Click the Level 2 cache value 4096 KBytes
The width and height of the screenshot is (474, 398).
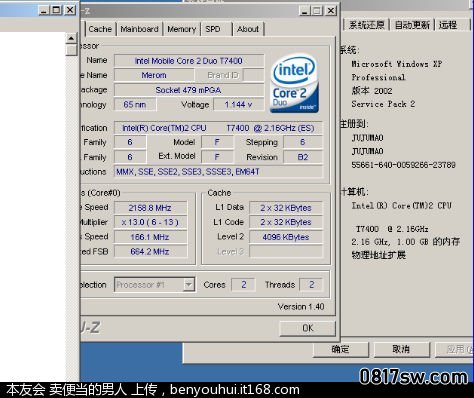[286, 237]
